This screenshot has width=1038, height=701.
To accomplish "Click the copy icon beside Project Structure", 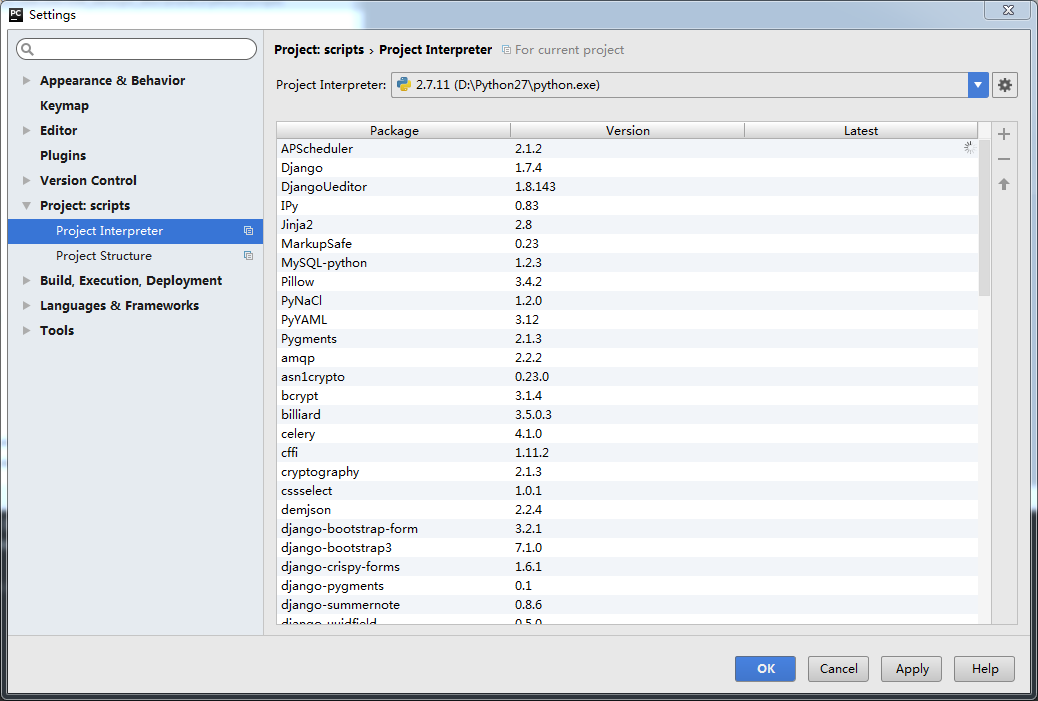I will point(248,256).
